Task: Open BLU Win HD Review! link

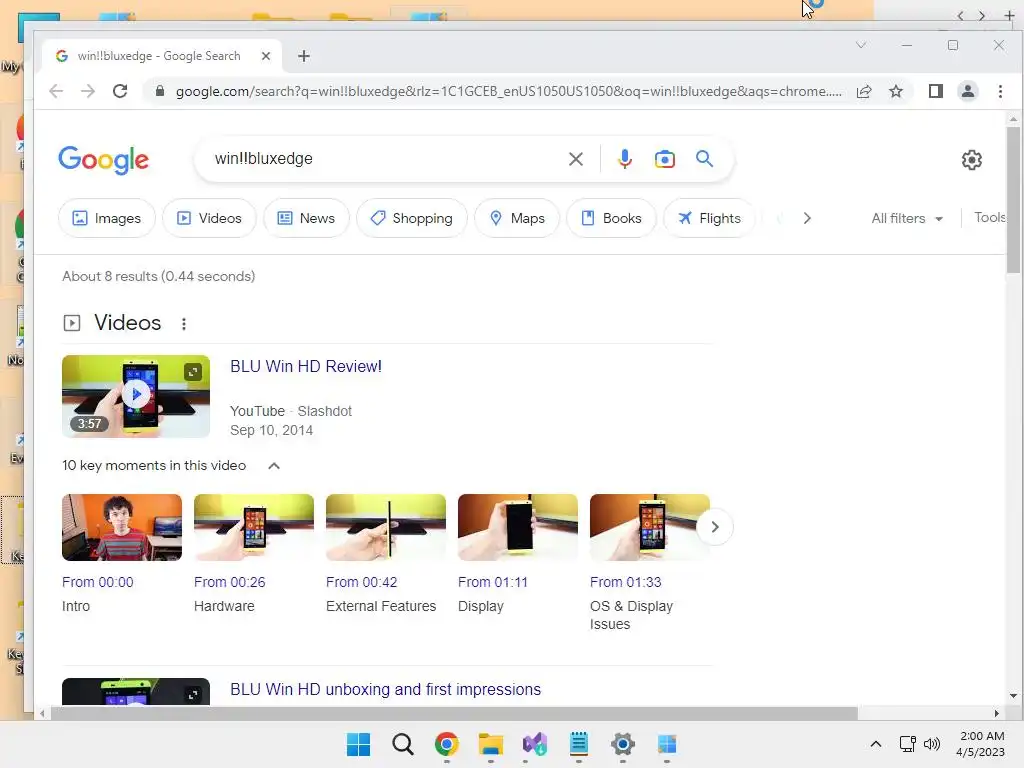Action: tap(306, 366)
